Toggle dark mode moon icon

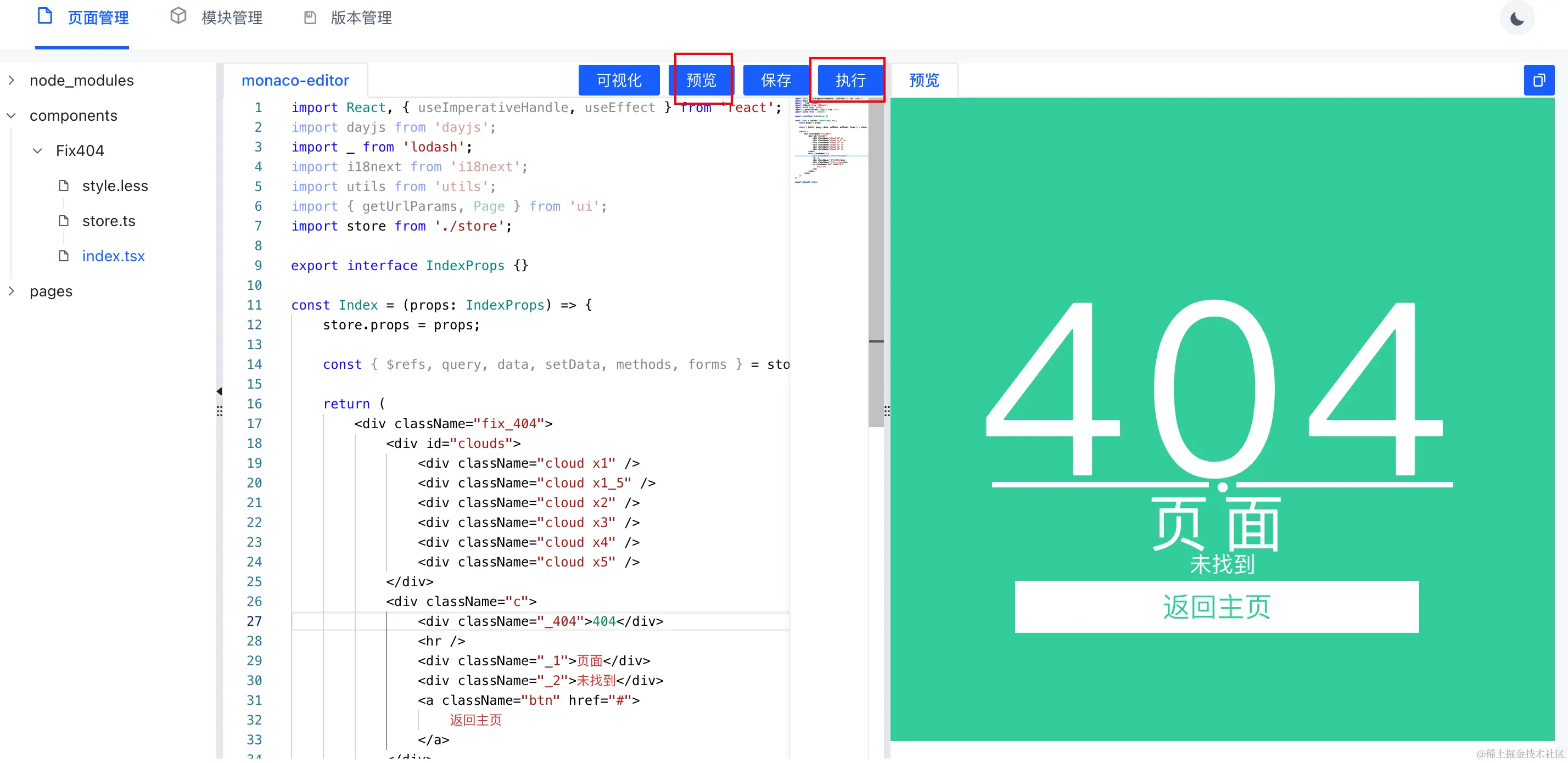[1516, 19]
